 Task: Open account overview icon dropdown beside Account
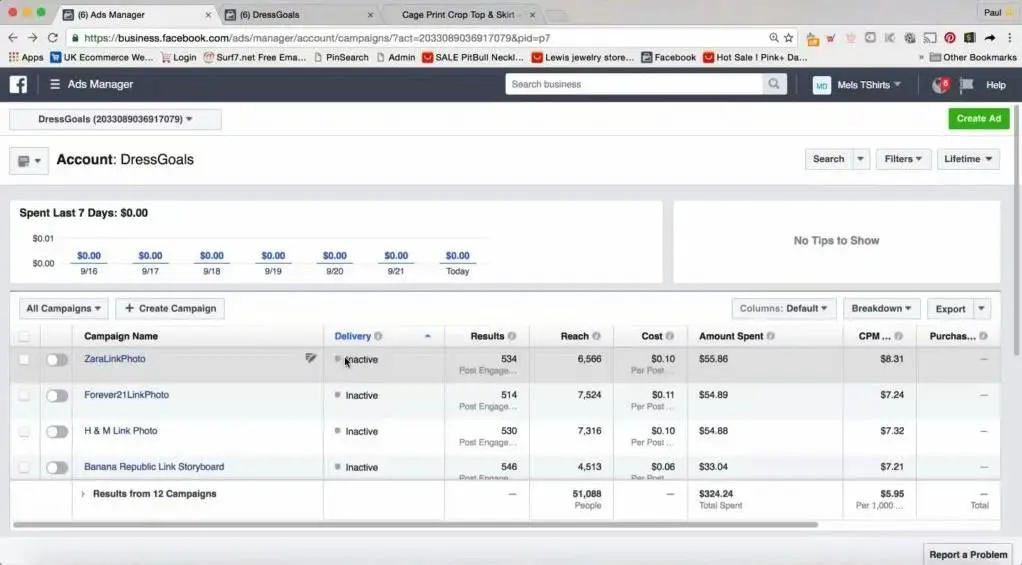(x=29, y=161)
